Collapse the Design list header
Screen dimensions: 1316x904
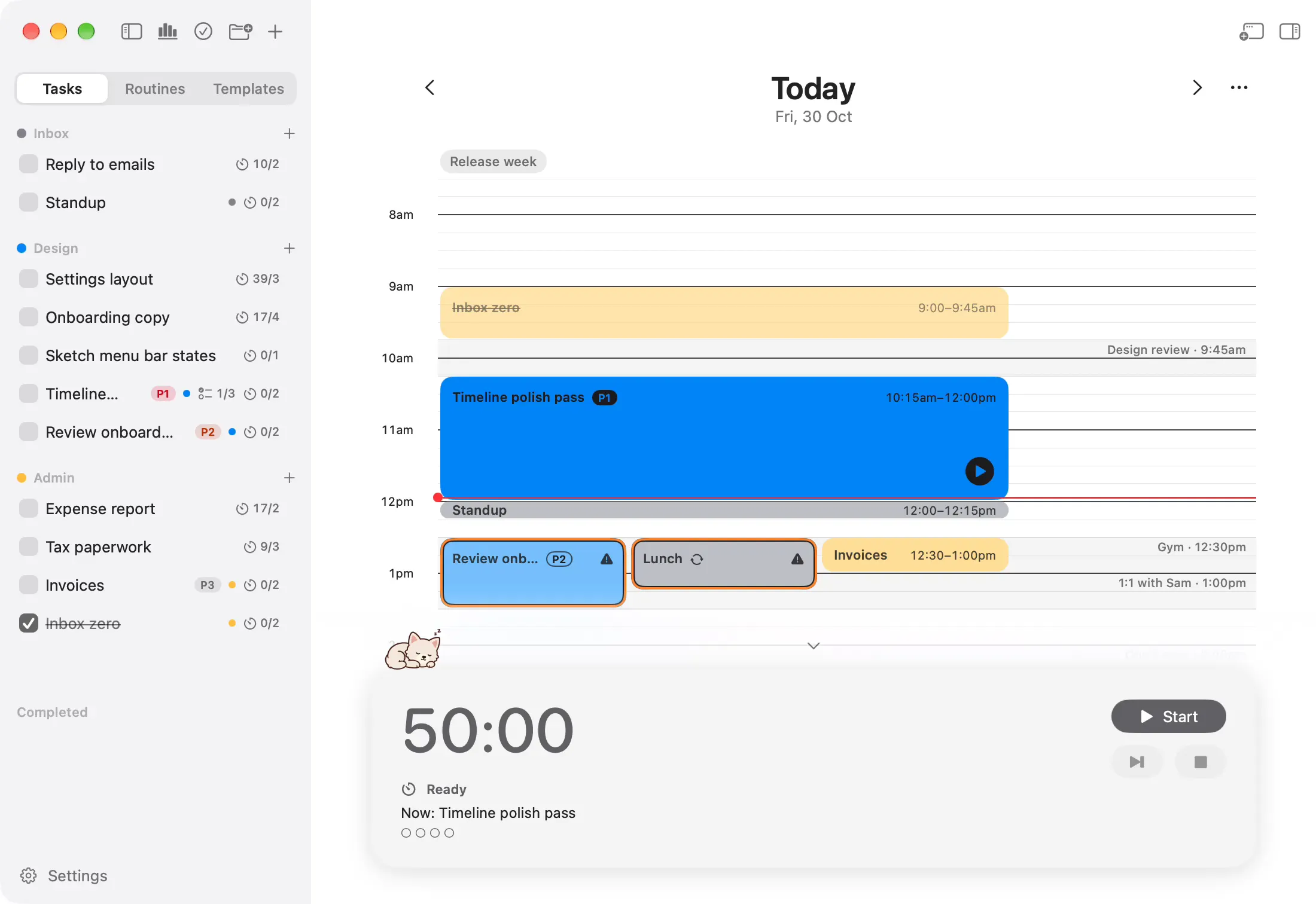point(56,248)
